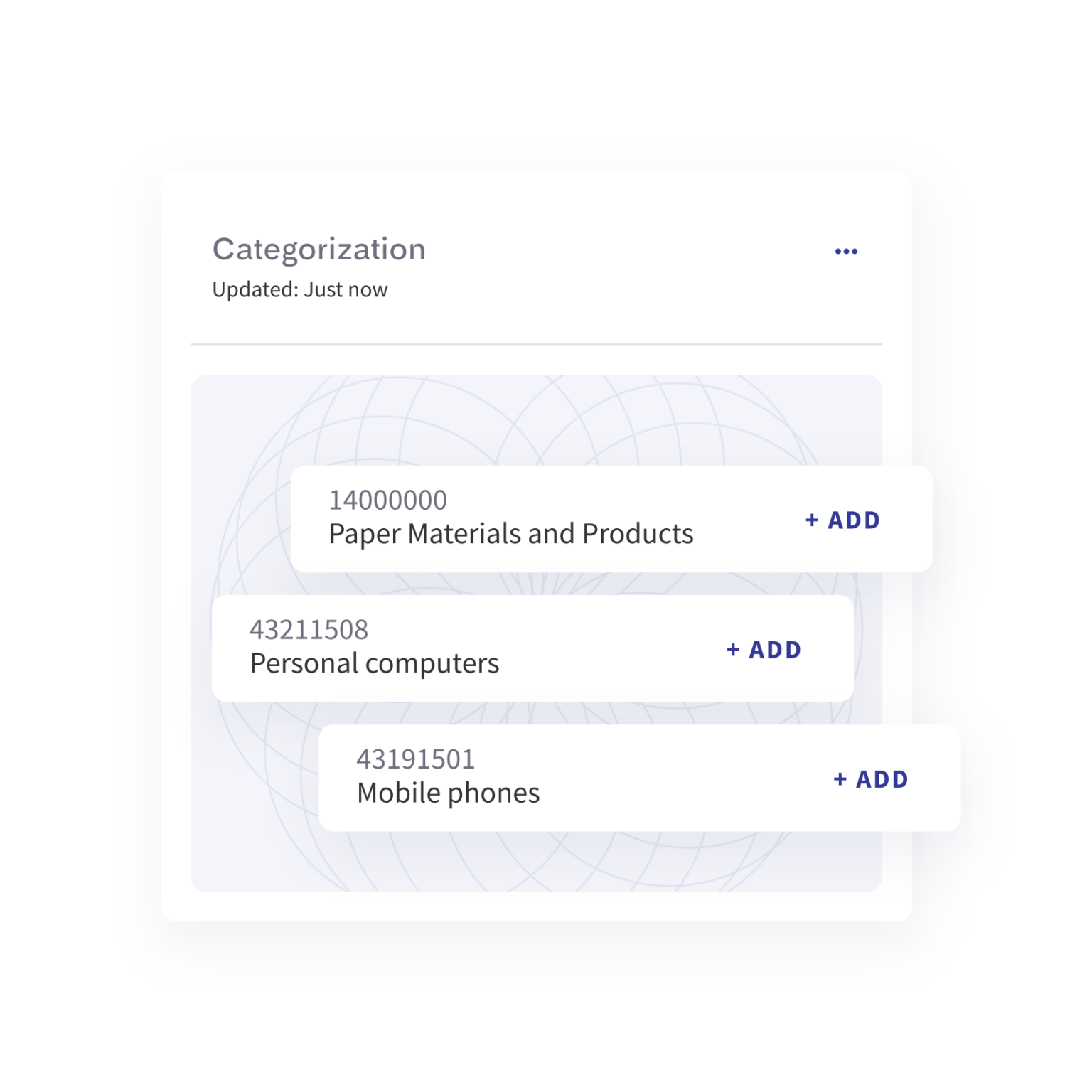The width and height of the screenshot is (1092, 1092).
Task: Add the Paper Materials and Products category
Action: coord(843,520)
